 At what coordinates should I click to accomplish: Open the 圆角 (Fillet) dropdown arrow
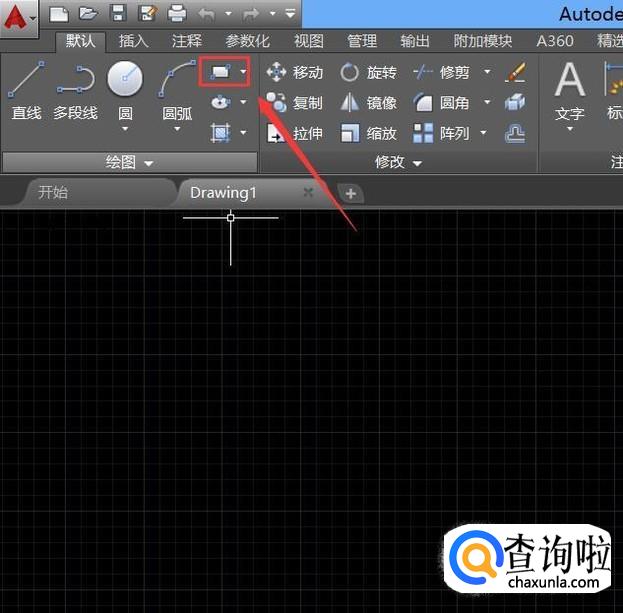(487, 102)
